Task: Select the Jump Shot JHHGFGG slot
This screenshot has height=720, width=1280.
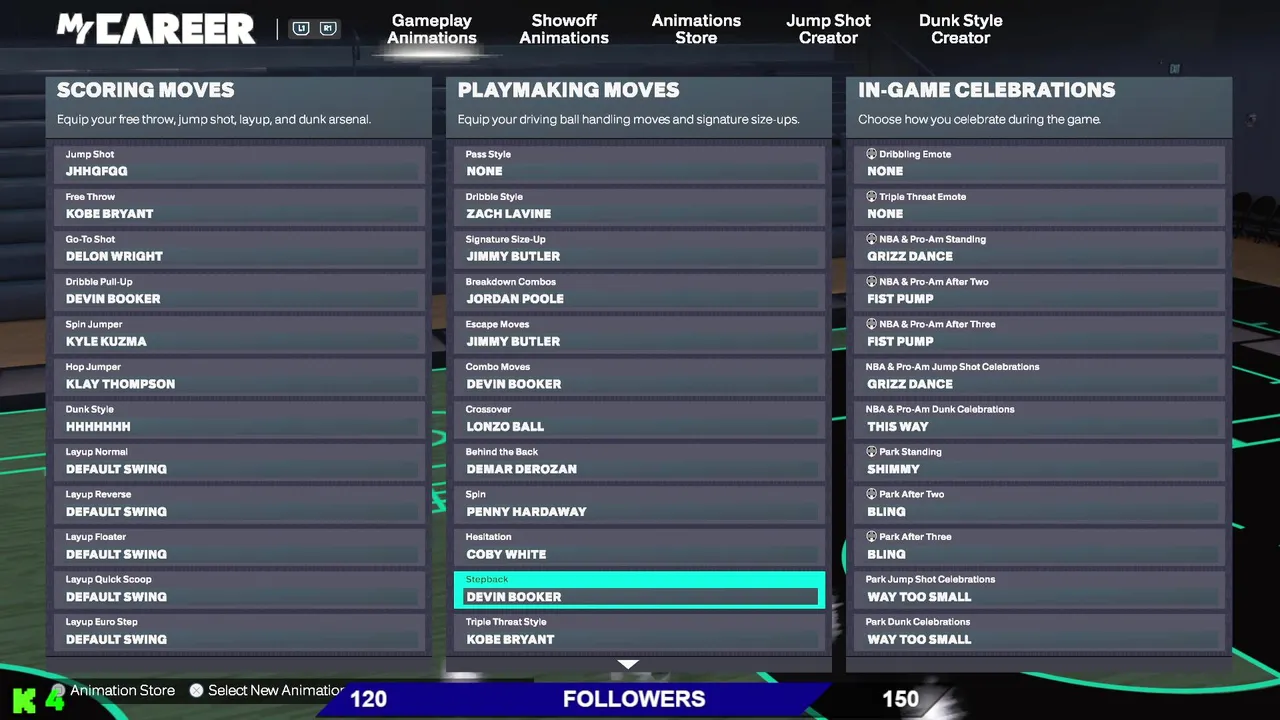Action: point(240,164)
